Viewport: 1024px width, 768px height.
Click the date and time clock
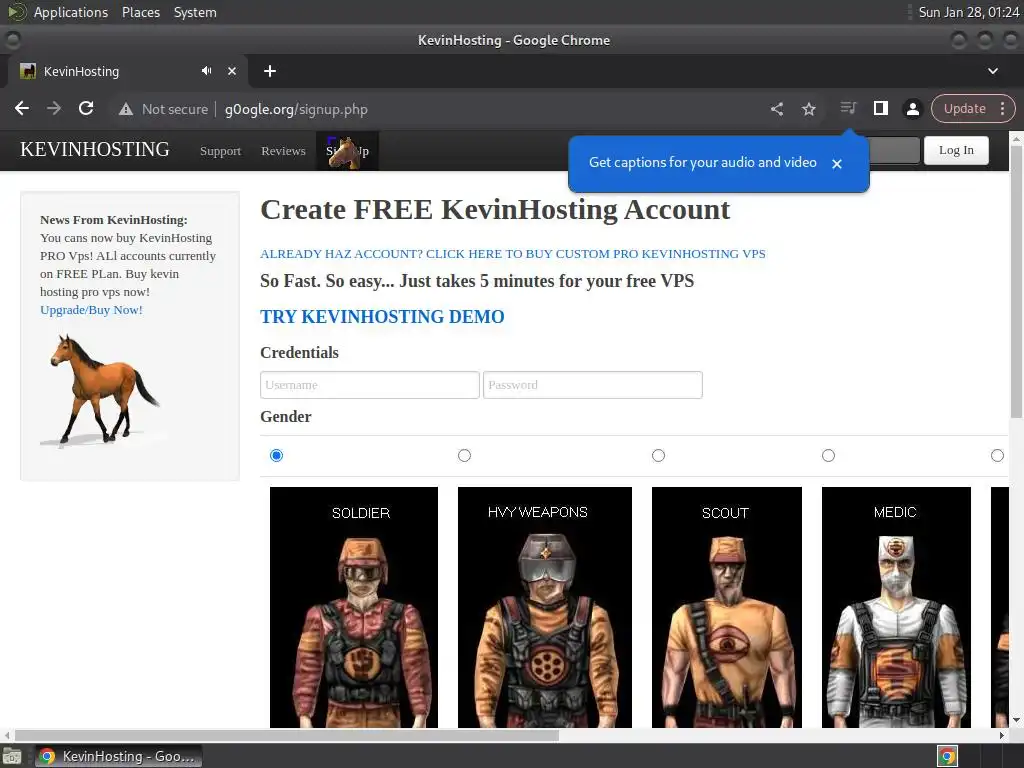(x=968, y=12)
